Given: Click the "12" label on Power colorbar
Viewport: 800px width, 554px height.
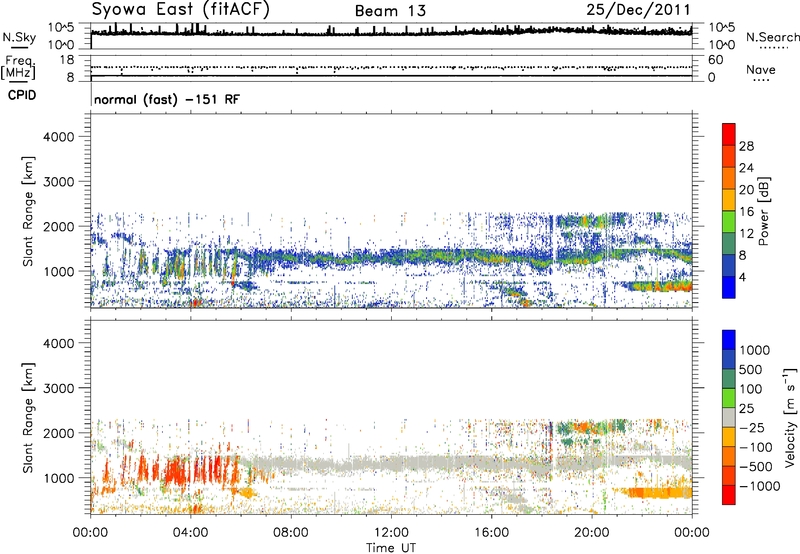Looking at the screenshot, I should [x=746, y=234].
